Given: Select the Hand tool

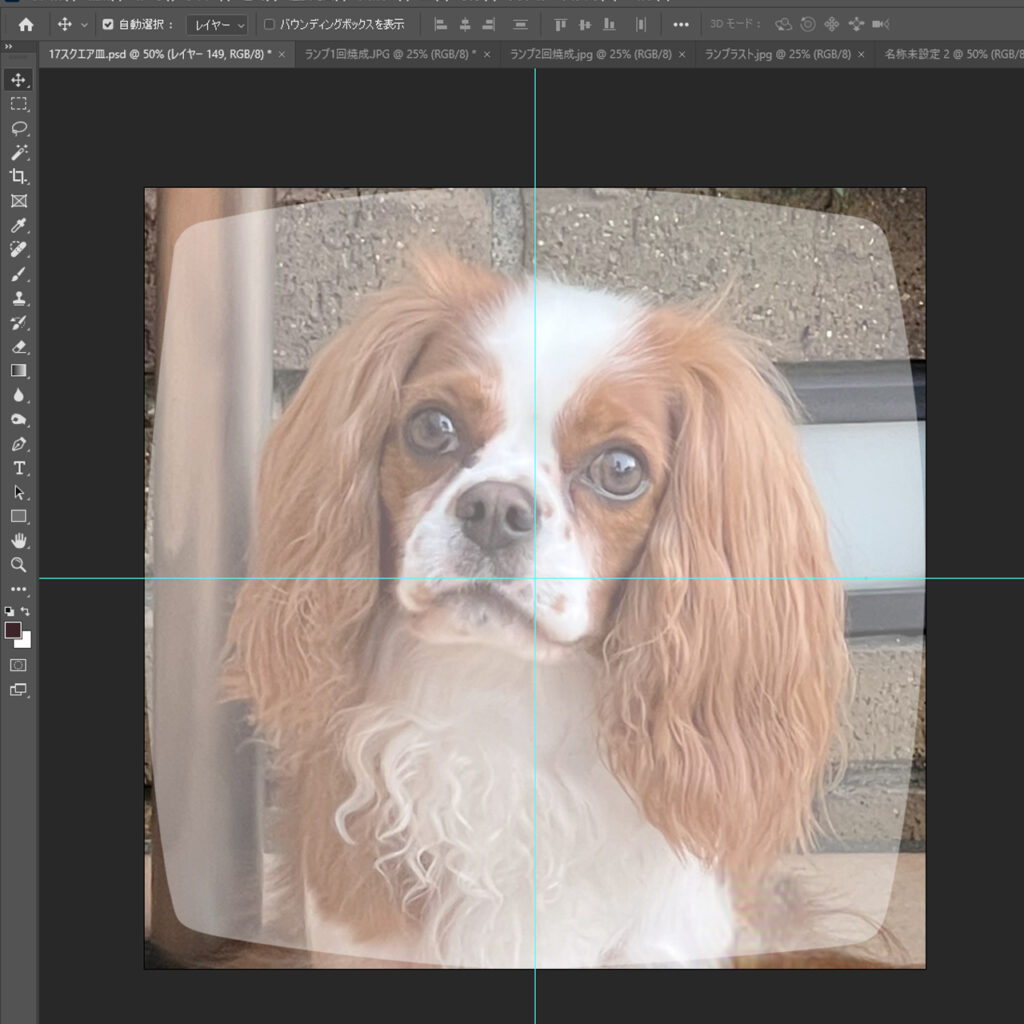Looking at the screenshot, I should coord(19,541).
